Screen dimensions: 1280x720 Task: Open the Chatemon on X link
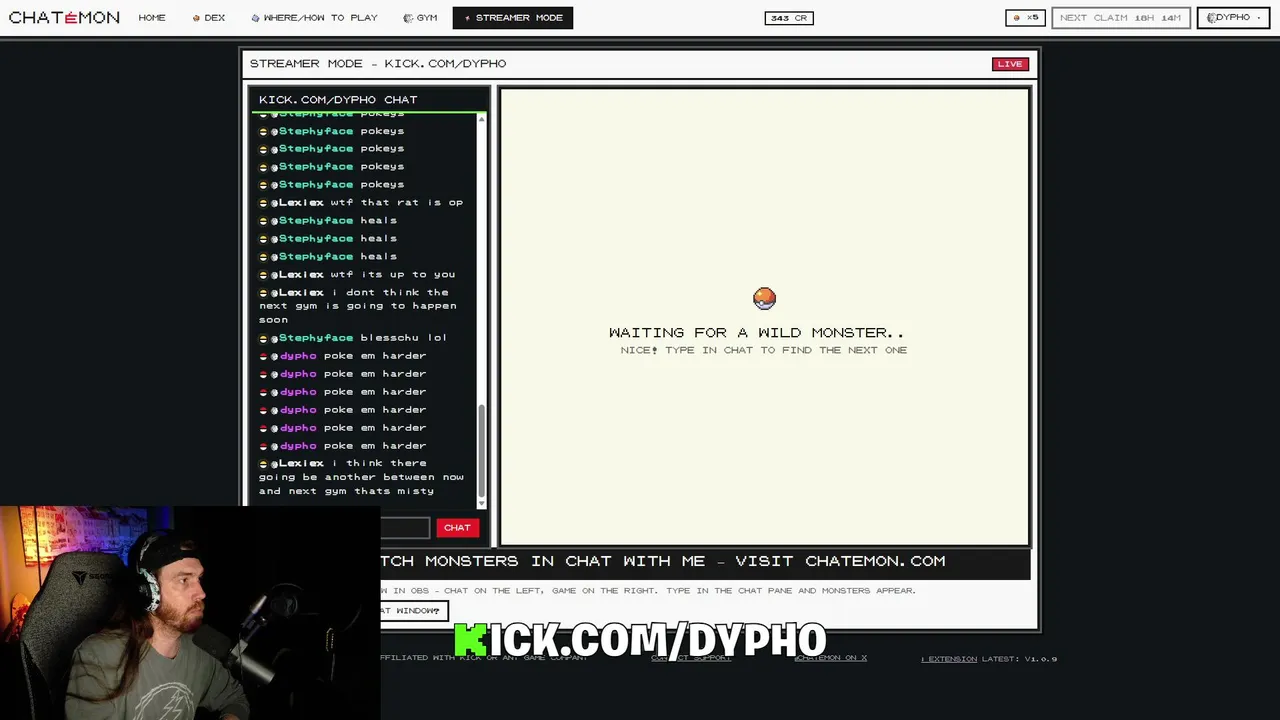[x=830, y=658]
